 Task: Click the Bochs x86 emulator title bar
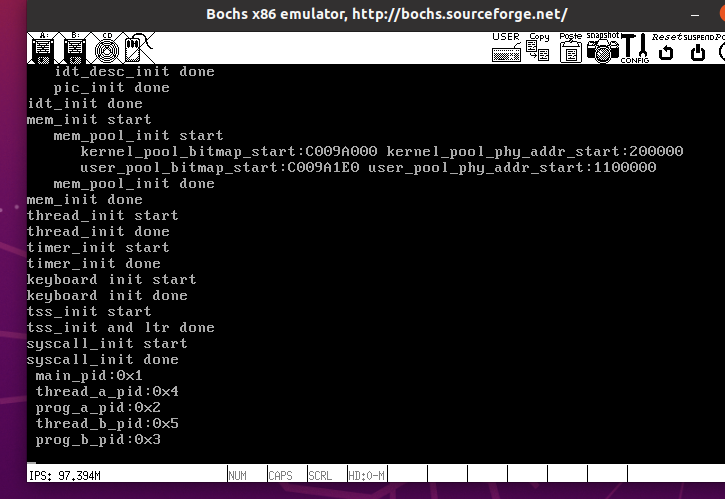387,14
